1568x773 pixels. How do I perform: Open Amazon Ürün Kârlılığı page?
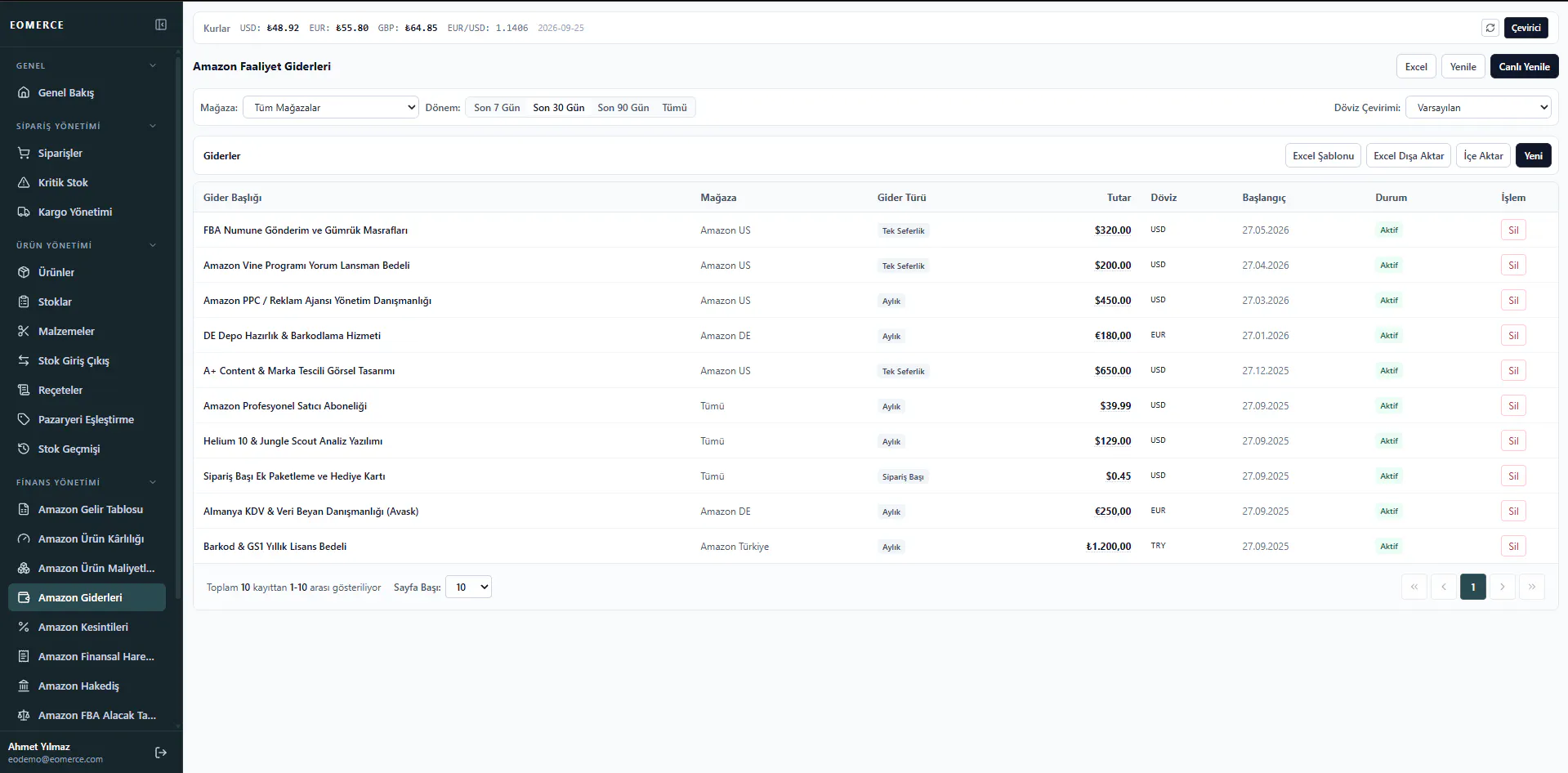pos(87,538)
